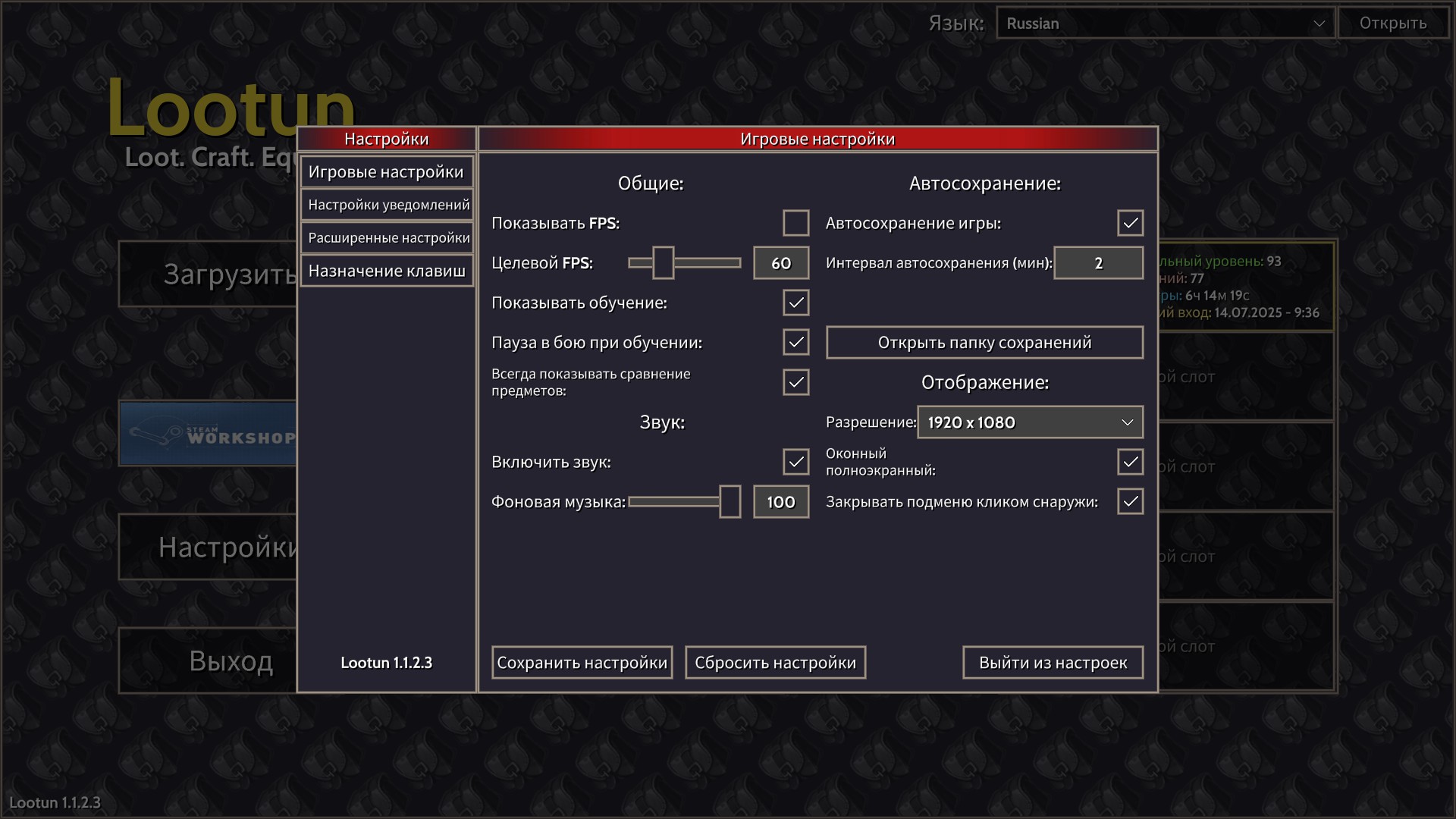This screenshot has width=1456, height=819.
Task: Go to Назначение клавиш tab
Action: click(387, 271)
